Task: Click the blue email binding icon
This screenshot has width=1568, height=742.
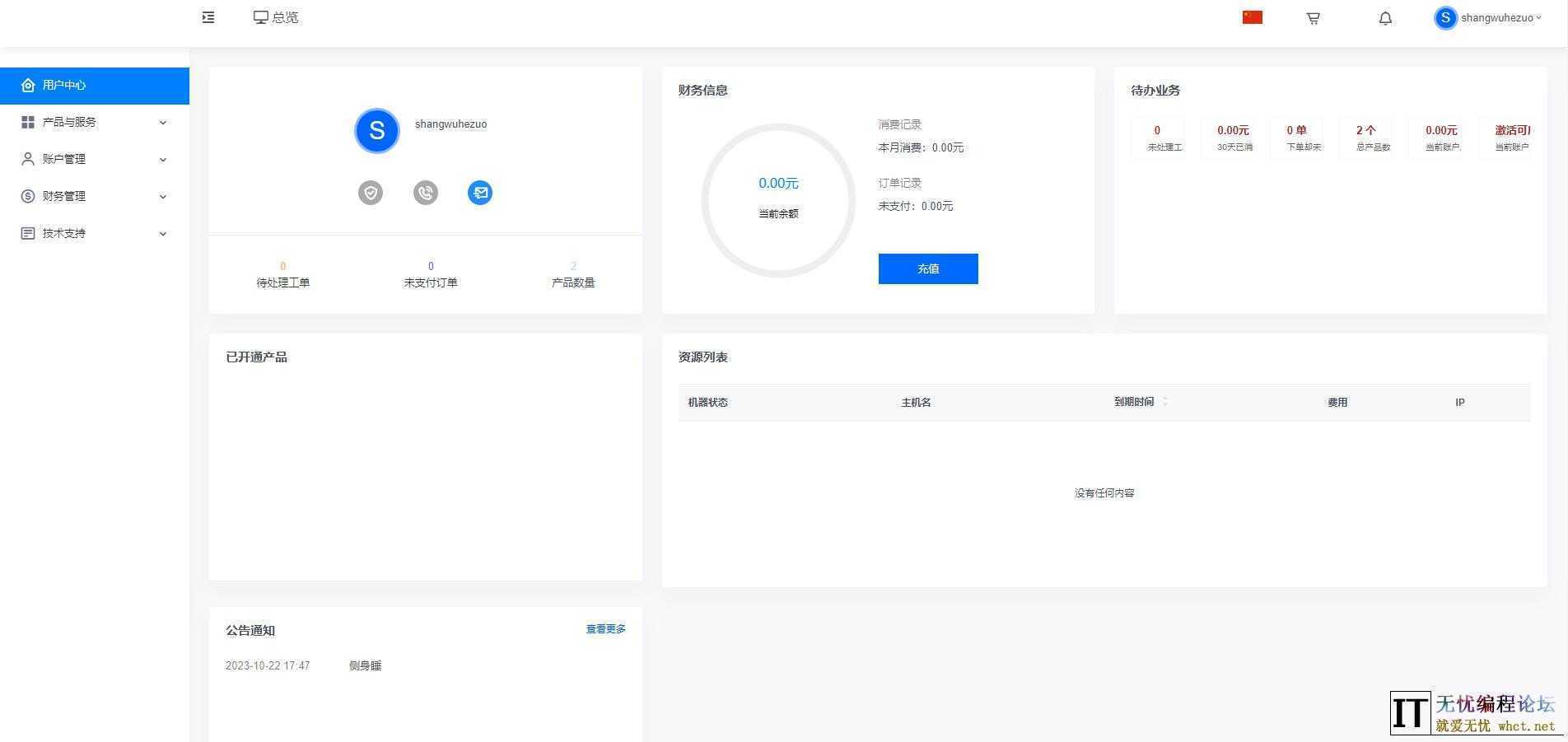Action: coord(480,193)
